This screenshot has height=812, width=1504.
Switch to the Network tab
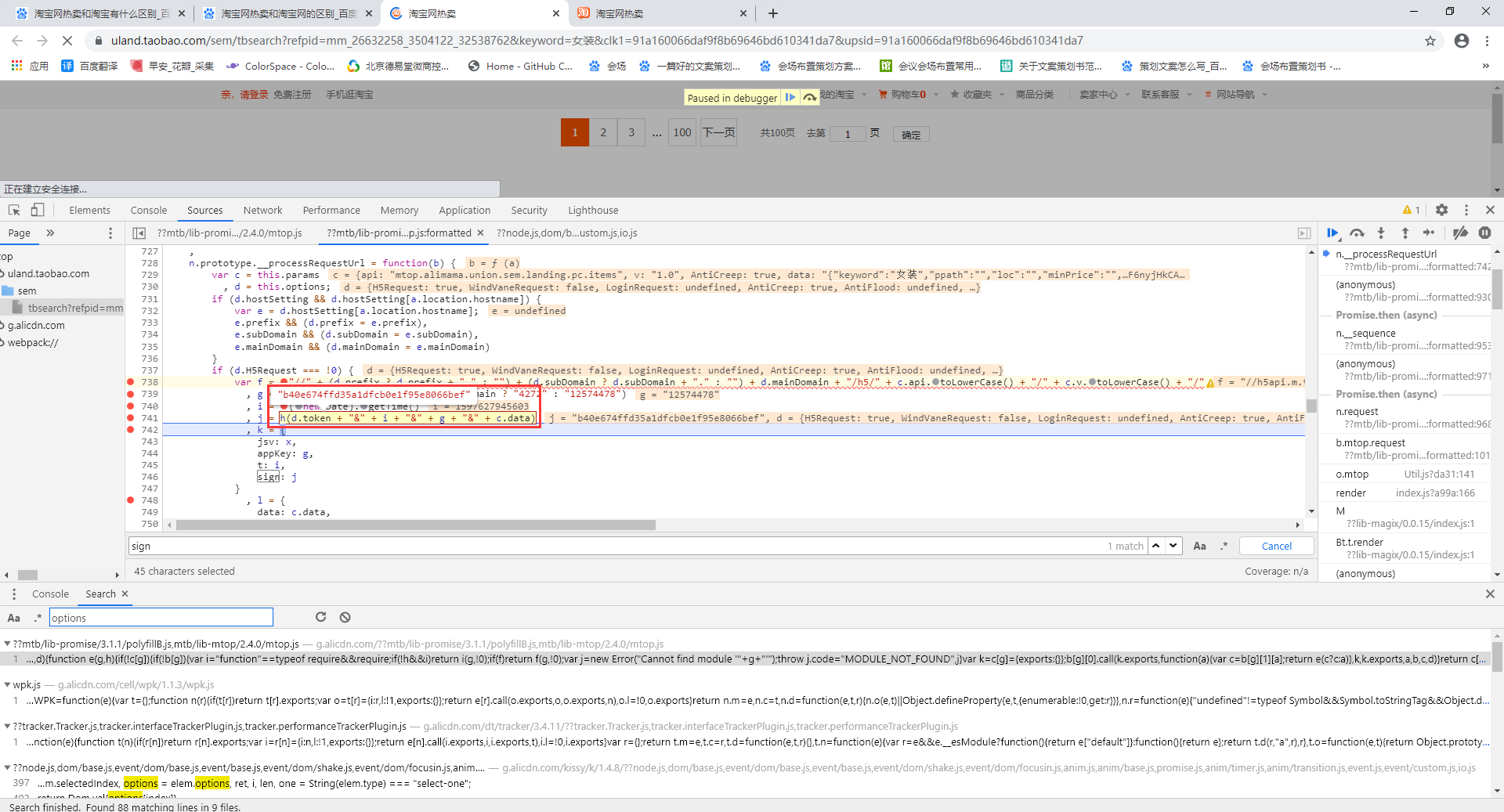(262, 210)
